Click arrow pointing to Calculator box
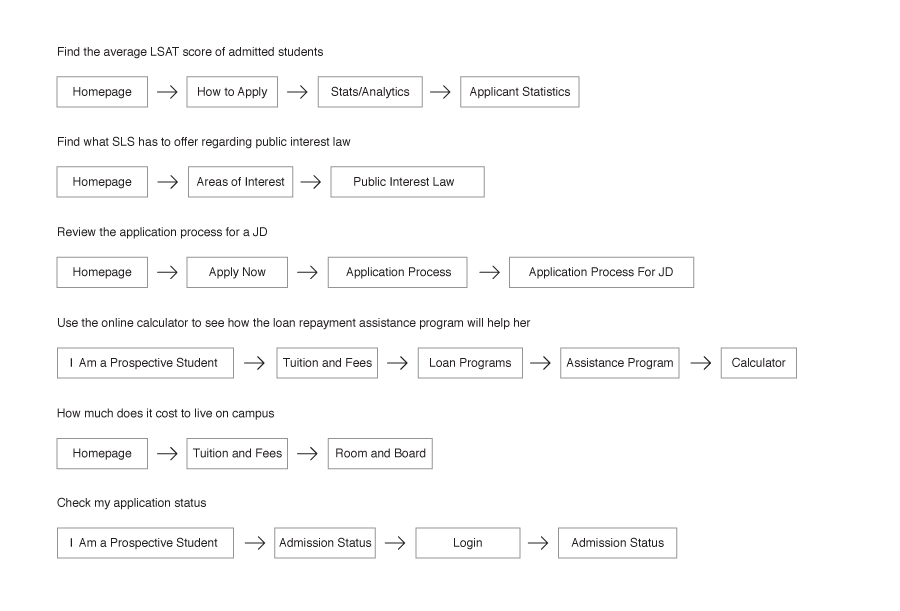The height and width of the screenshot is (611, 900). [x=700, y=363]
